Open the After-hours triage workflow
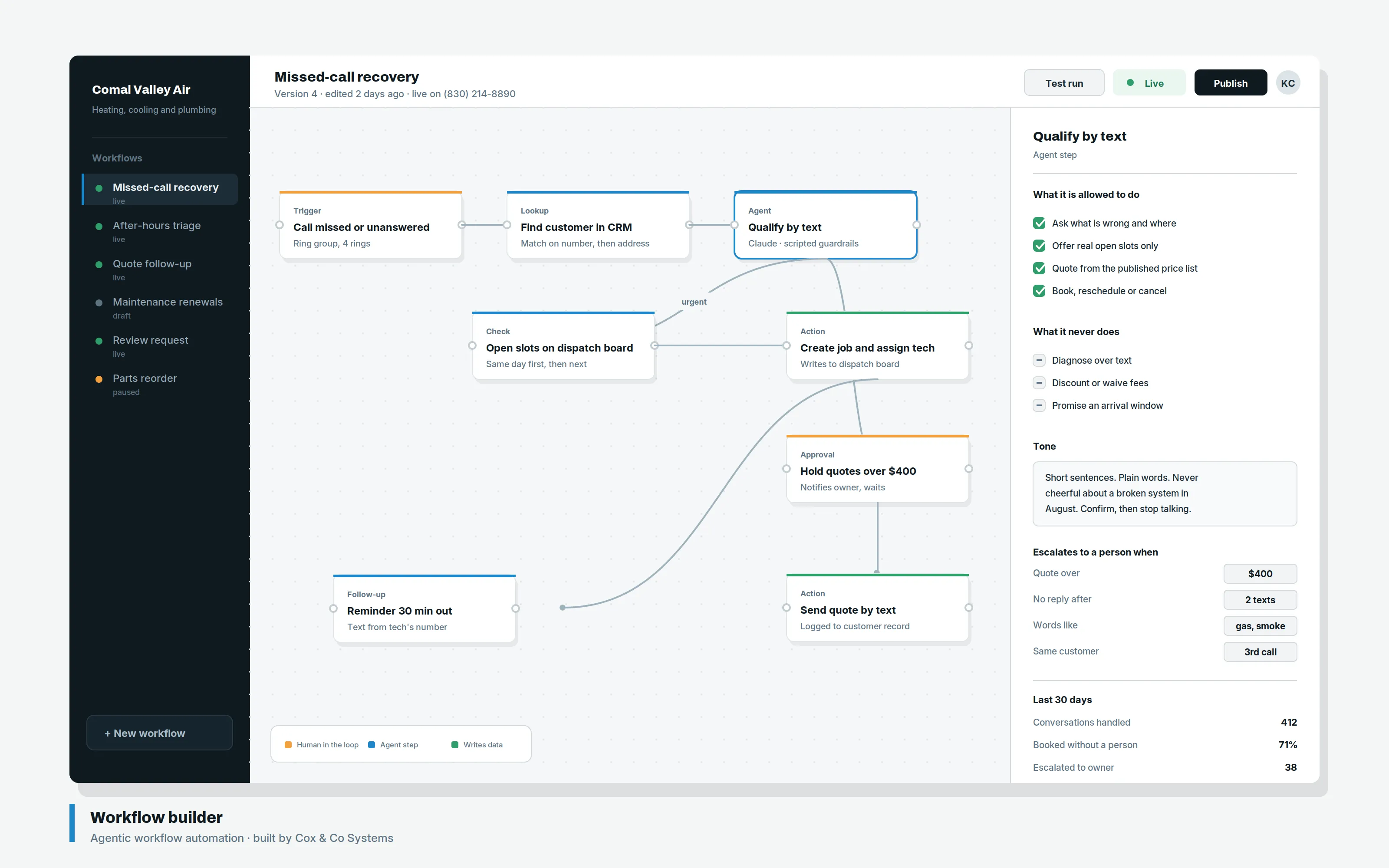Viewport: 1389px width, 868px height. 160,231
